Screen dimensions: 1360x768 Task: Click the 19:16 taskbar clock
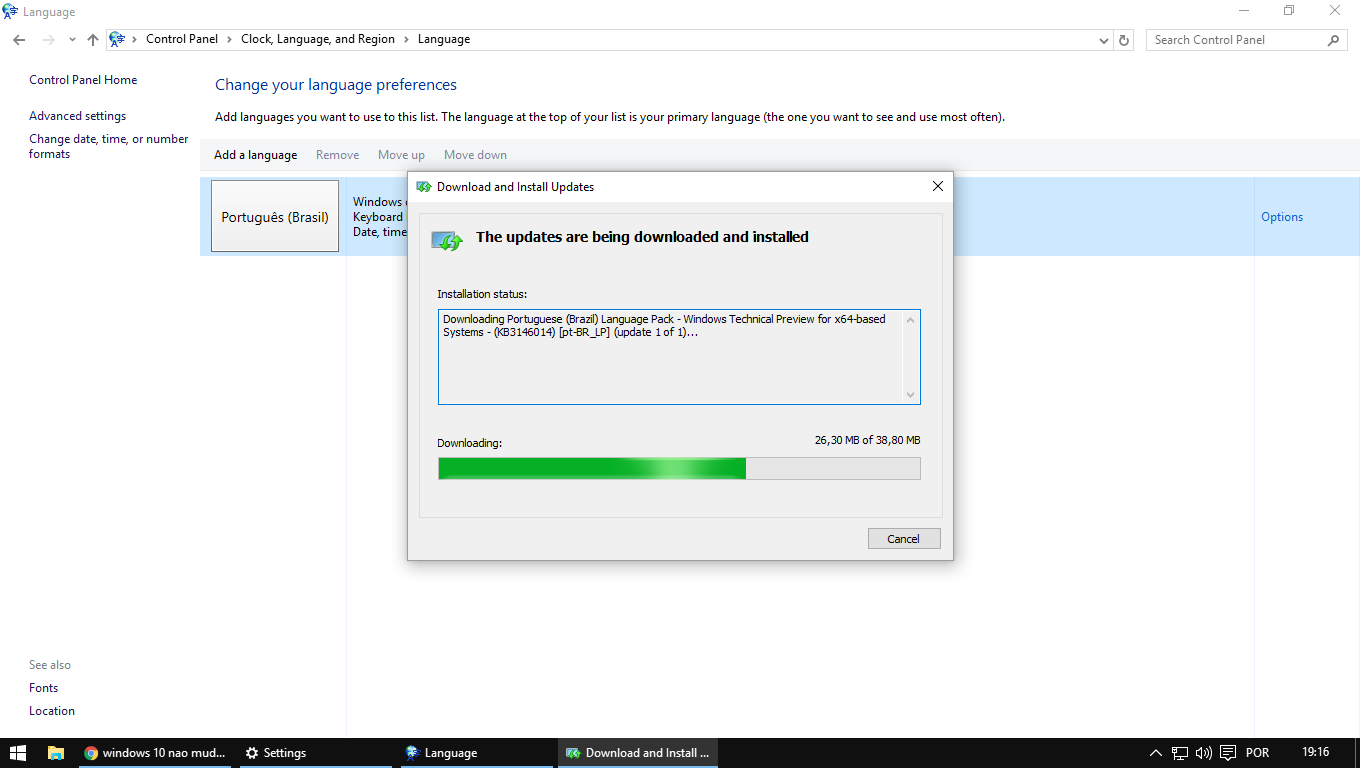[x=1316, y=752]
